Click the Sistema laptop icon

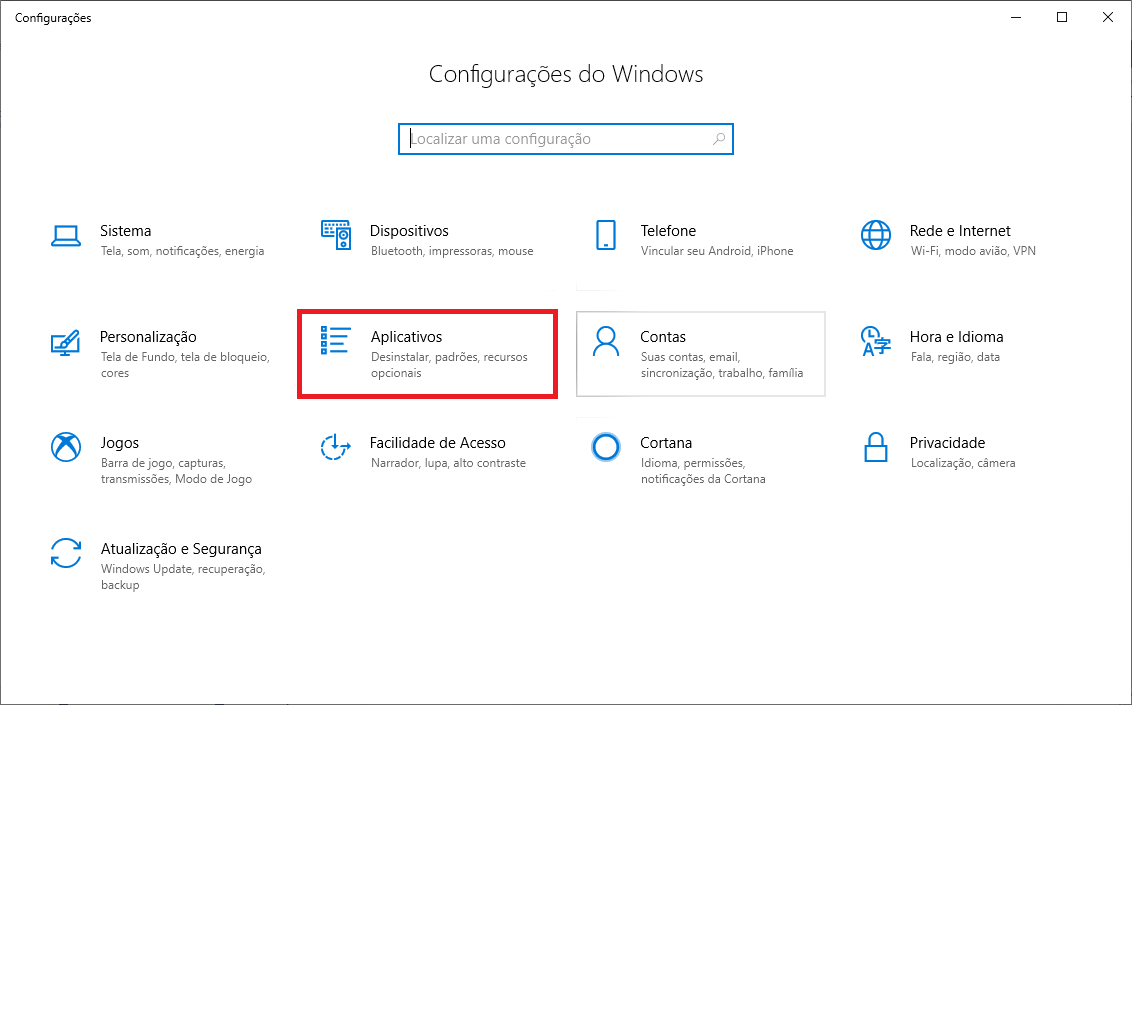[66, 236]
